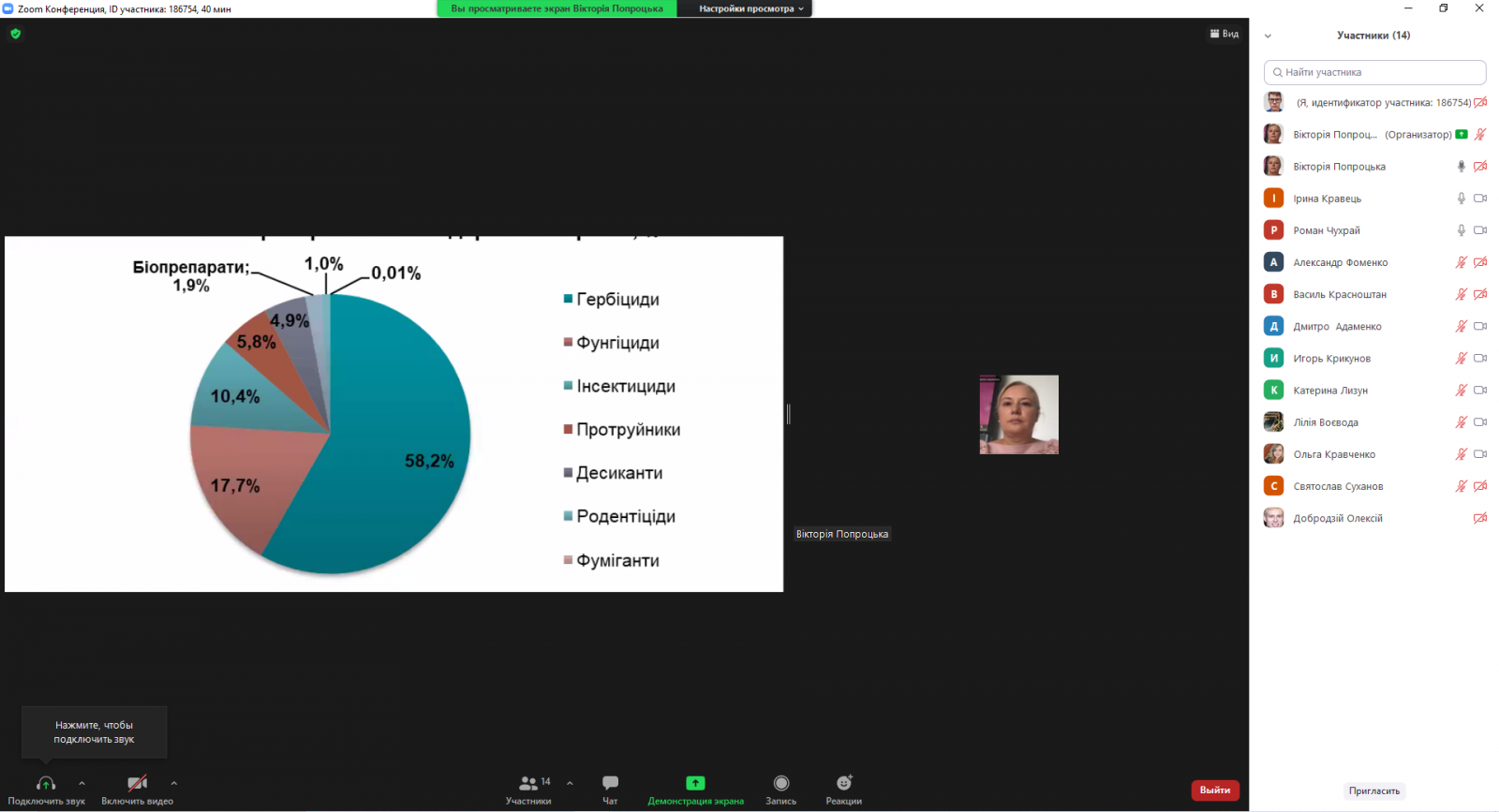Click muted mic icon for Игорь Крикунов
The height and width of the screenshot is (812, 1499).
pos(1461,358)
